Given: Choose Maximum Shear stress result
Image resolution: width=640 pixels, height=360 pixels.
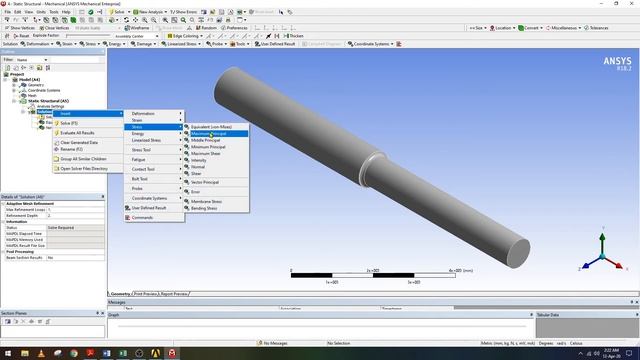Looking at the screenshot, I should pos(216,153).
